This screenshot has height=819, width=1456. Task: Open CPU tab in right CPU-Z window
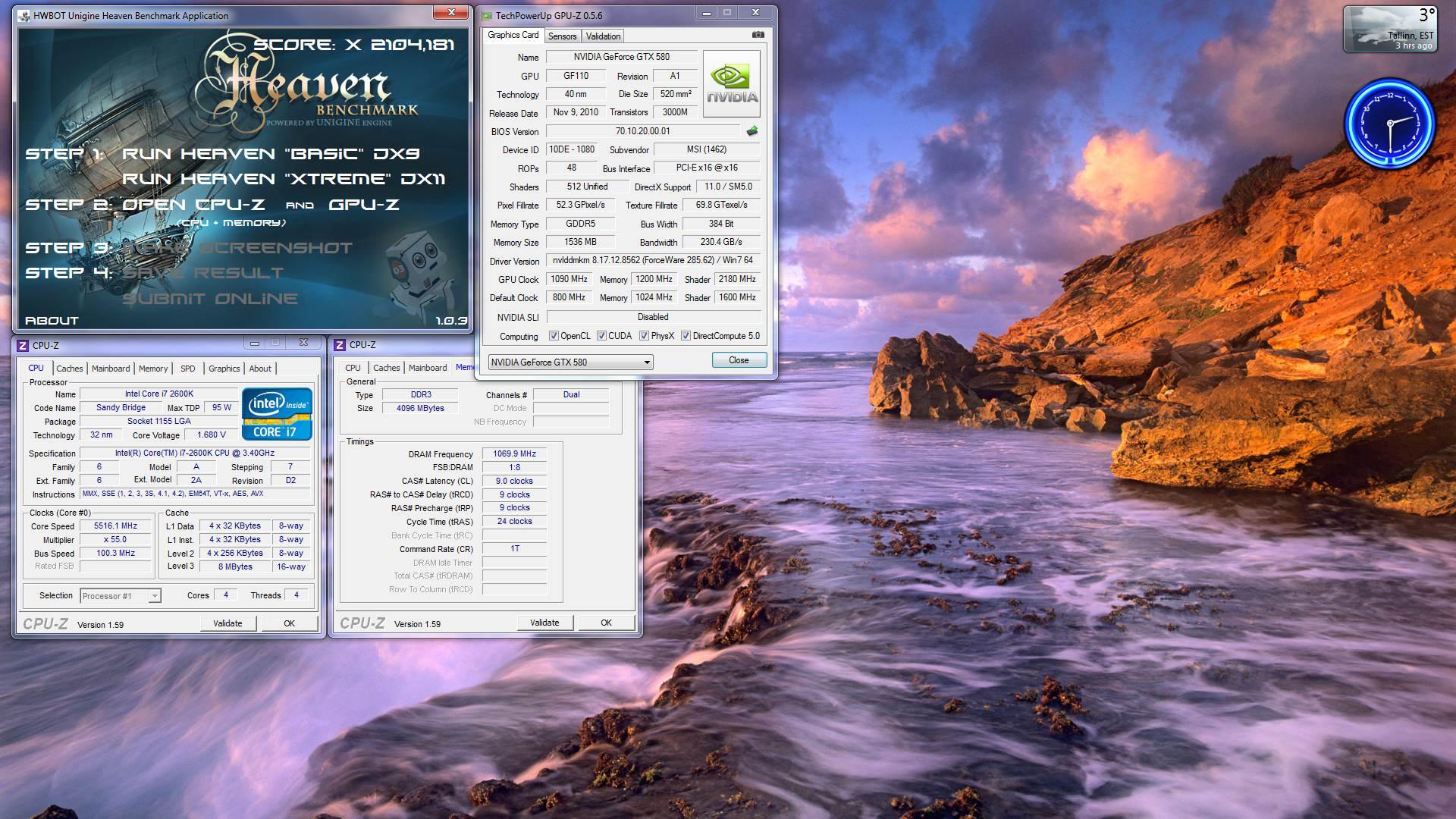[353, 368]
